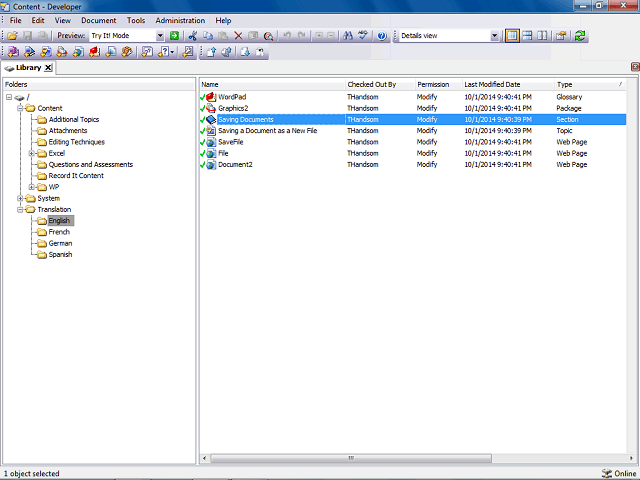
Task: Check in document with up-arrow icon
Action: [x=211, y=52]
